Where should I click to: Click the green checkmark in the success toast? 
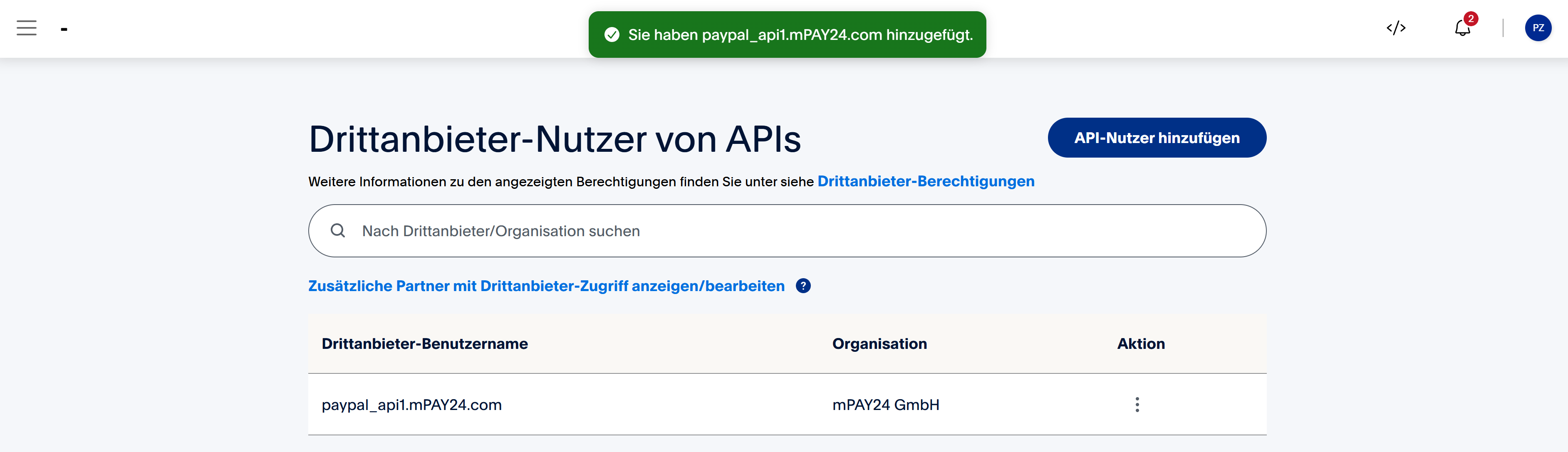pos(612,35)
